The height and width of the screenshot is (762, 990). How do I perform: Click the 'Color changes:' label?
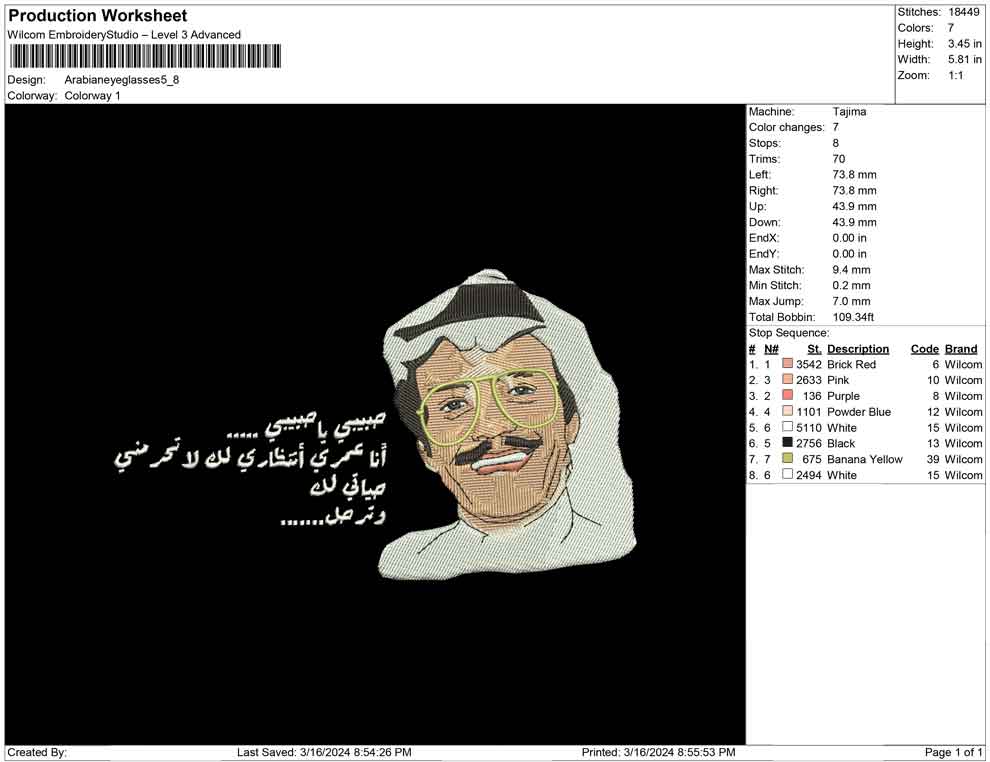[x=786, y=128]
